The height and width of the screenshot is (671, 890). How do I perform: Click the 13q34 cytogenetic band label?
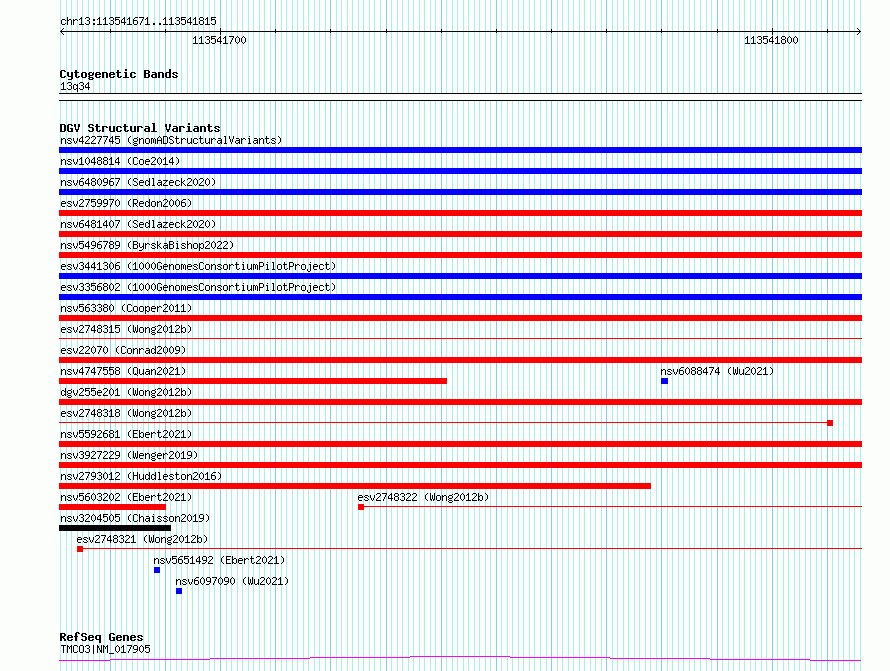[75, 86]
